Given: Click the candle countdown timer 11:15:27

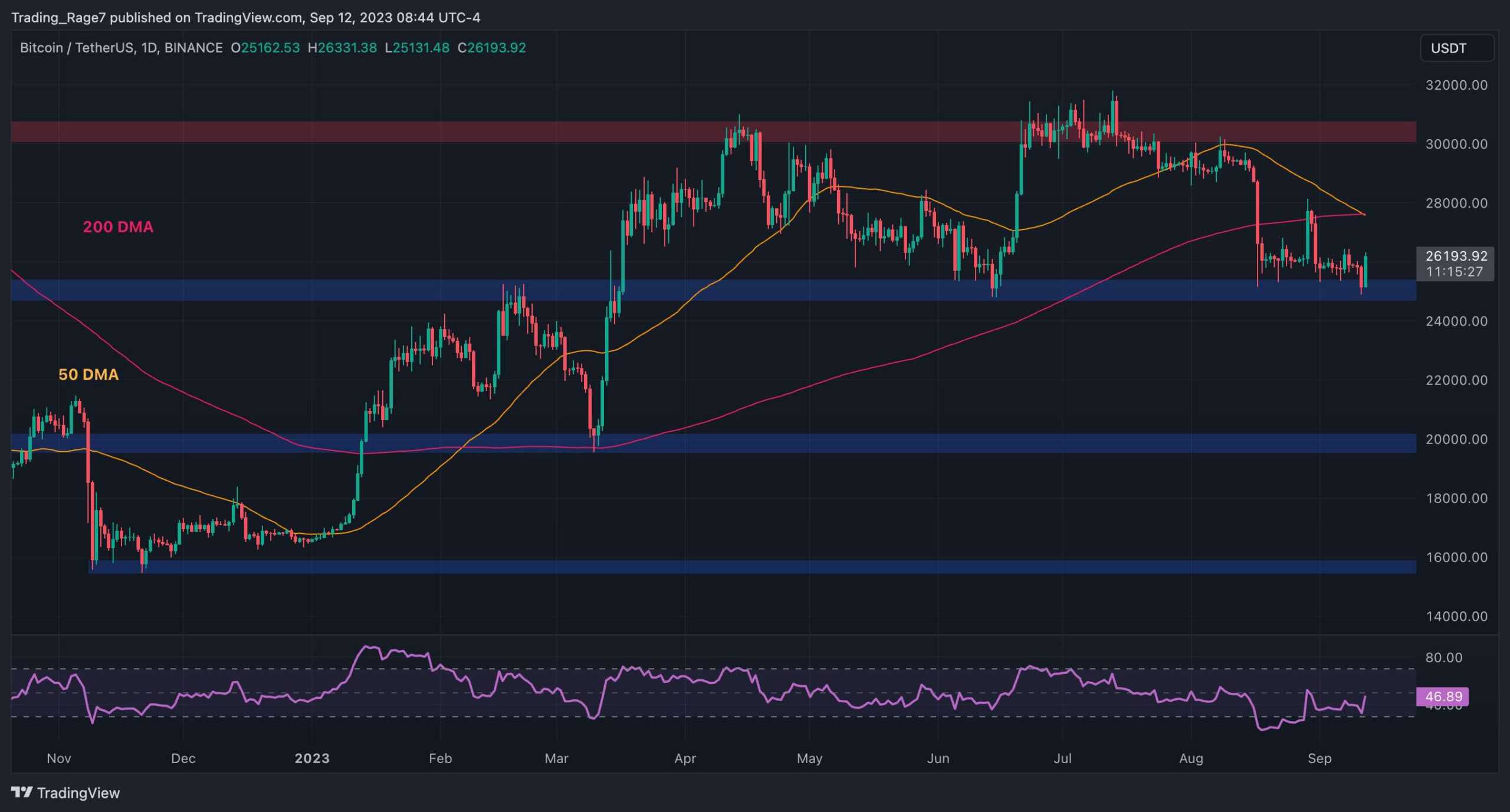Looking at the screenshot, I should pos(1454,272).
